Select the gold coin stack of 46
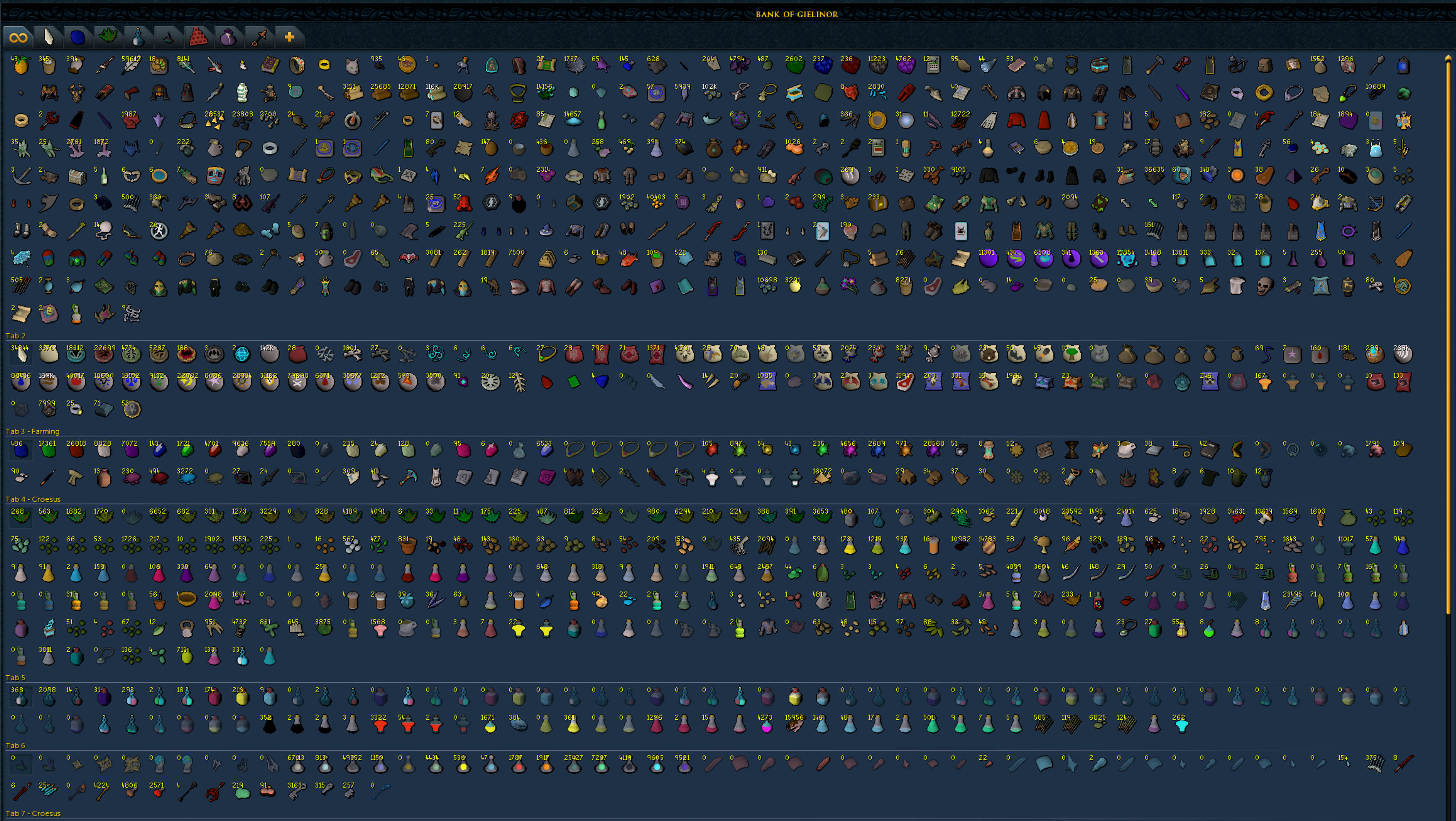The height and width of the screenshot is (821, 1456). (x=407, y=65)
